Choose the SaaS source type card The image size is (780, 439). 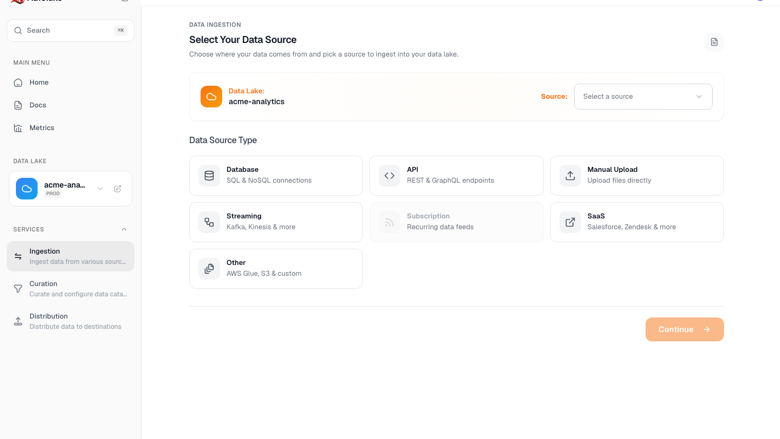637,222
